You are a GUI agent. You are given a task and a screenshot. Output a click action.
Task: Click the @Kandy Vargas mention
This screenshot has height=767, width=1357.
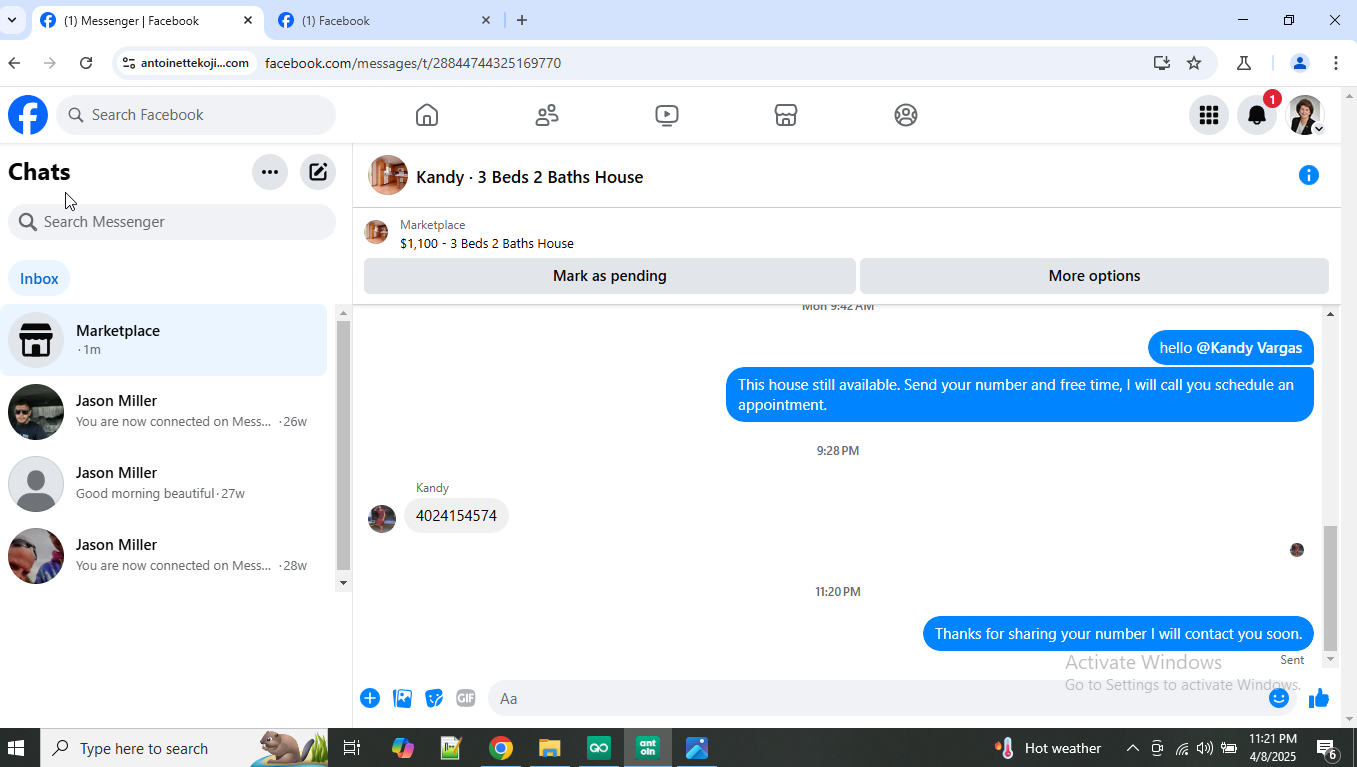click(1249, 348)
